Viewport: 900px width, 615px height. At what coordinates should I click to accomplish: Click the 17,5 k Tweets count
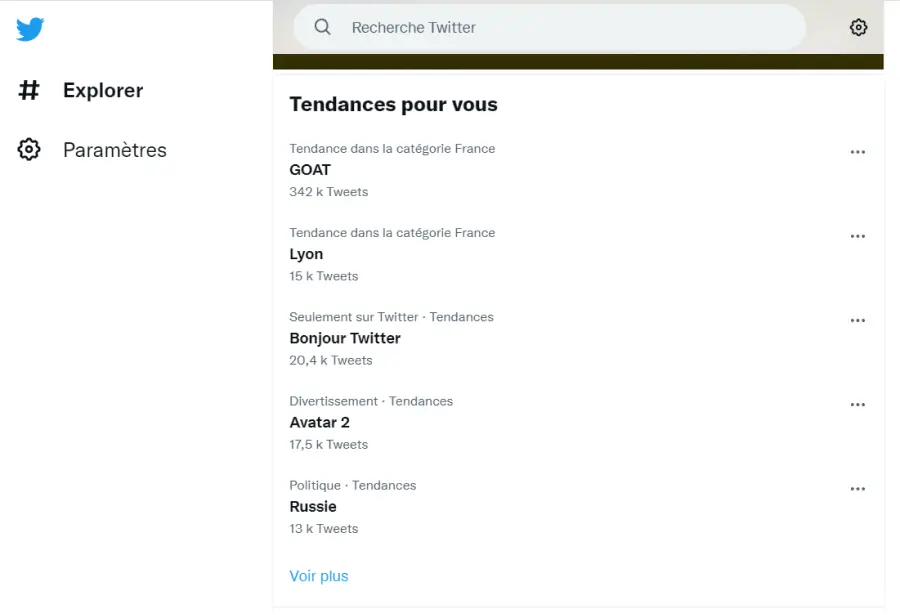tap(328, 444)
